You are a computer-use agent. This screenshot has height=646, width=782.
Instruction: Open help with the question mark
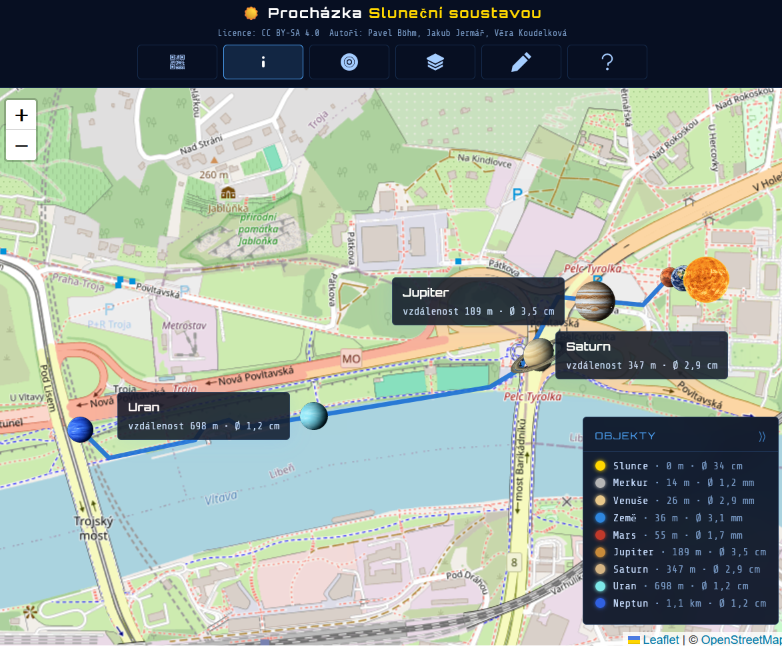(607, 62)
